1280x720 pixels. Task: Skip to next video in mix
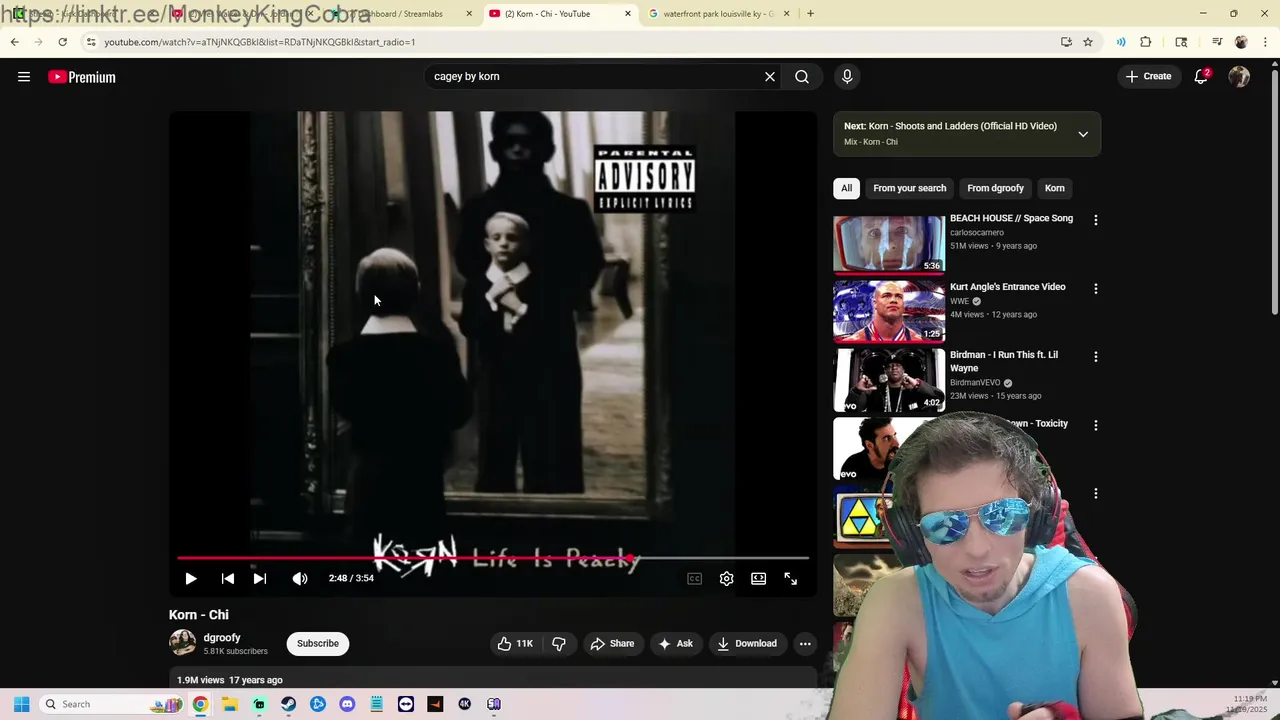pyautogui.click(x=260, y=578)
